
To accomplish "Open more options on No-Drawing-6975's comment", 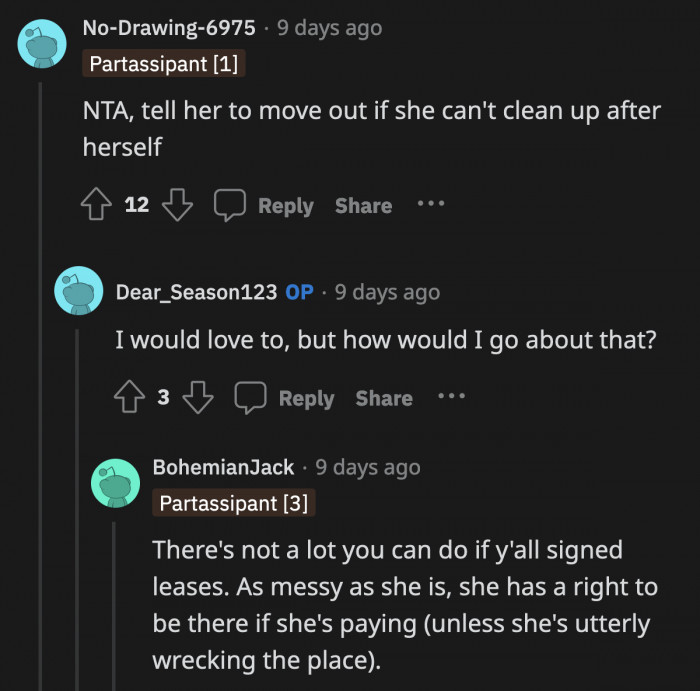I will pos(430,204).
